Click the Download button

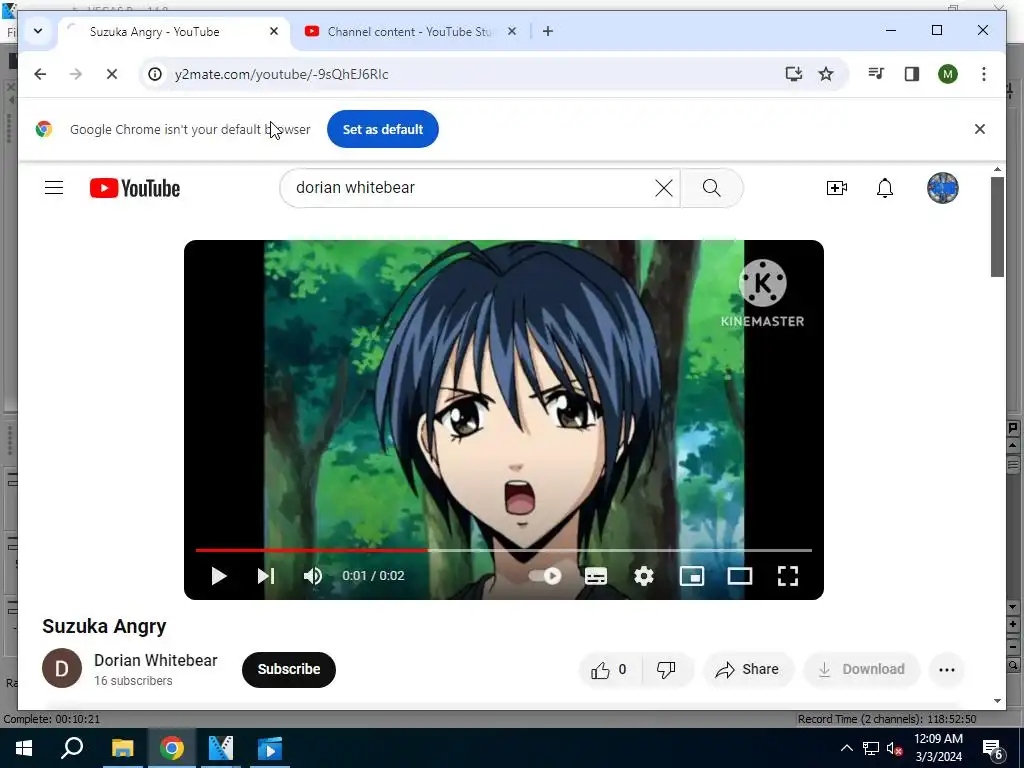[x=861, y=669]
